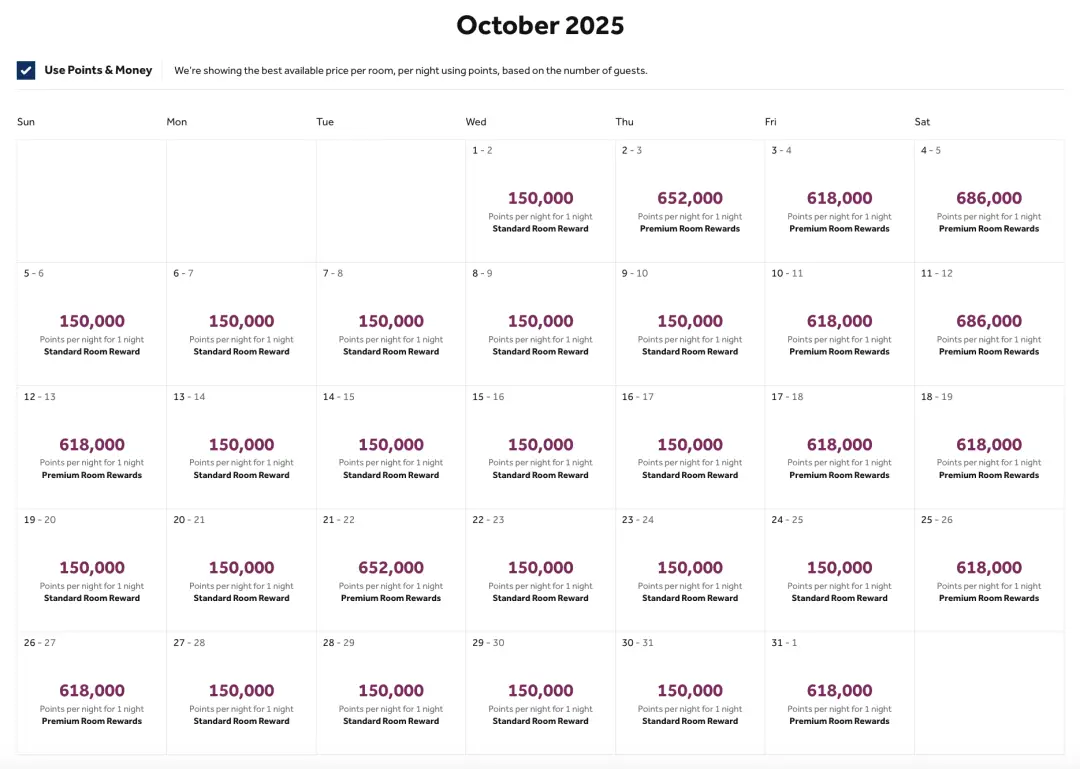Image resolution: width=1080 pixels, height=769 pixels.
Task: Pick the October 3 - 4 Premium Room night
Action: [839, 201]
